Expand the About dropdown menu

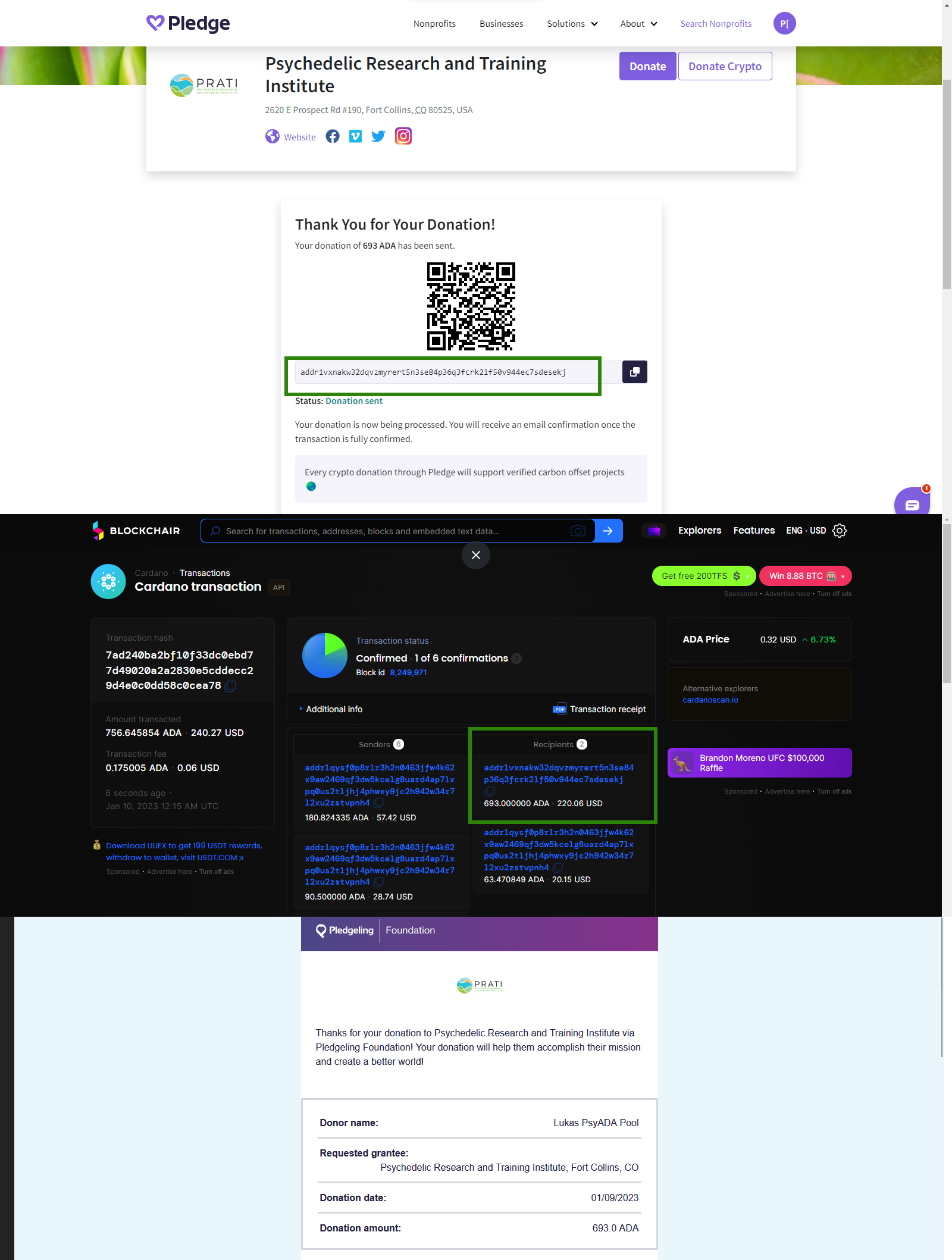[638, 24]
